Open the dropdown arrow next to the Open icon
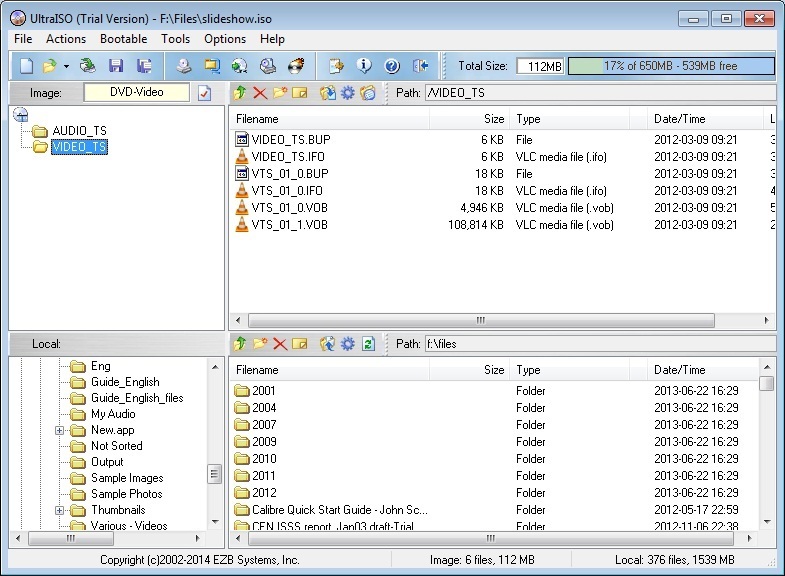This screenshot has height=576, width=785. pyautogui.click(x=66, y=66)
